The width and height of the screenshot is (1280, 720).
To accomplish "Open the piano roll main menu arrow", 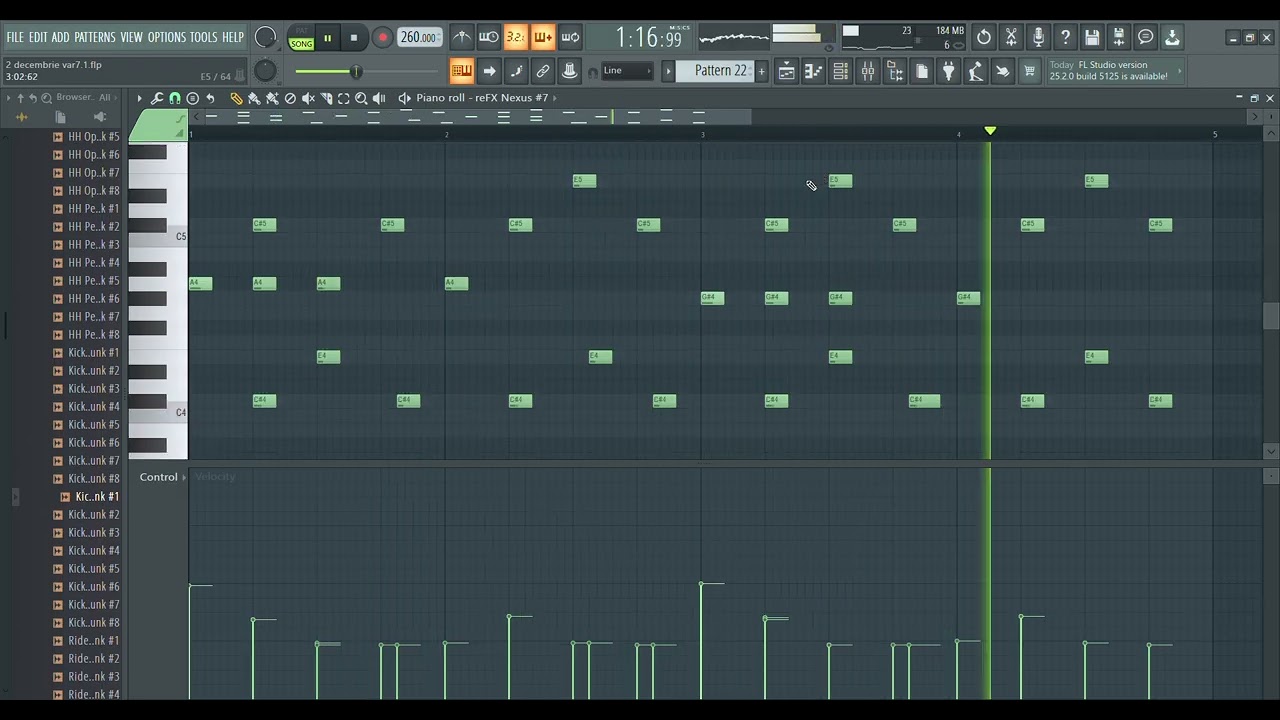I will [139, 98].
